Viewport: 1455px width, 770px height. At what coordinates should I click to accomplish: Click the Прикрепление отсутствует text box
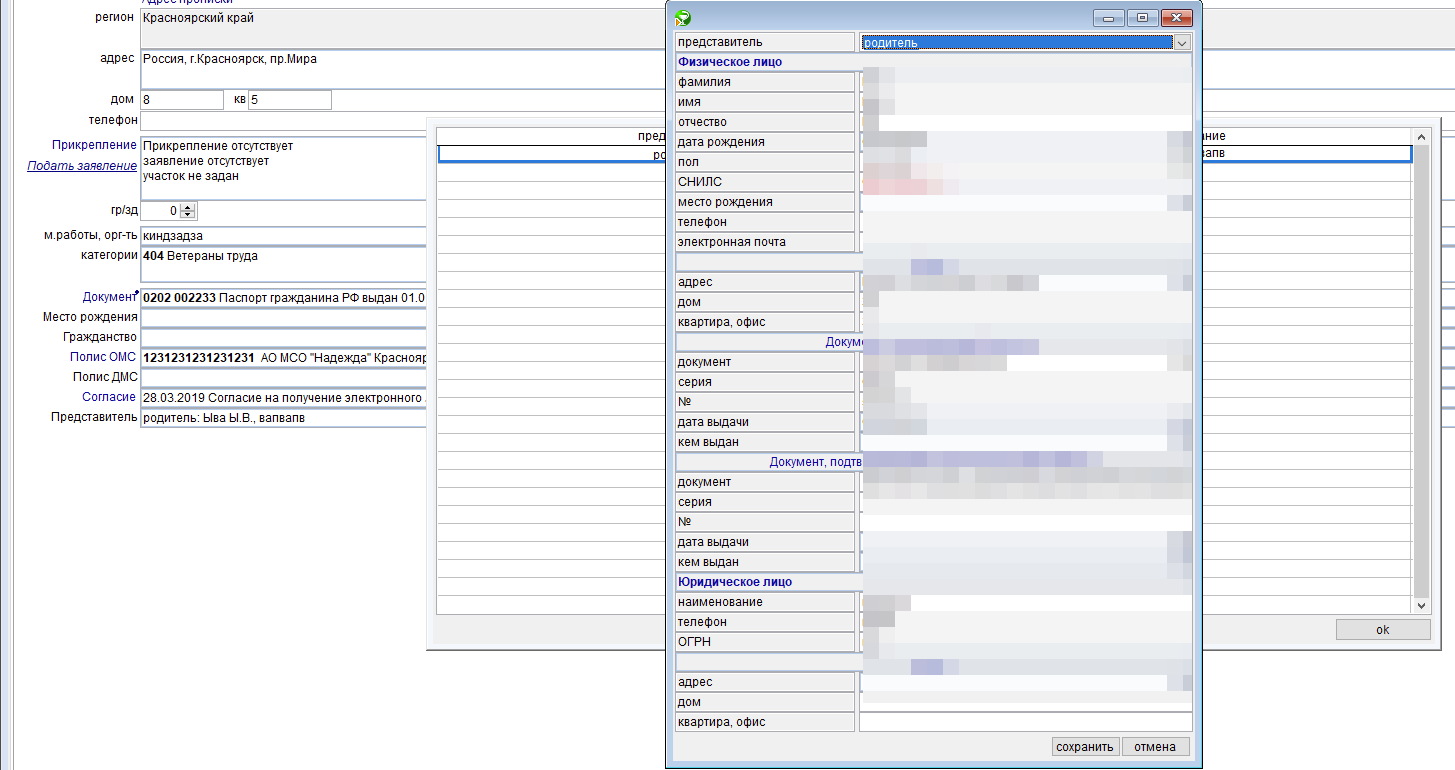point(283,167)
